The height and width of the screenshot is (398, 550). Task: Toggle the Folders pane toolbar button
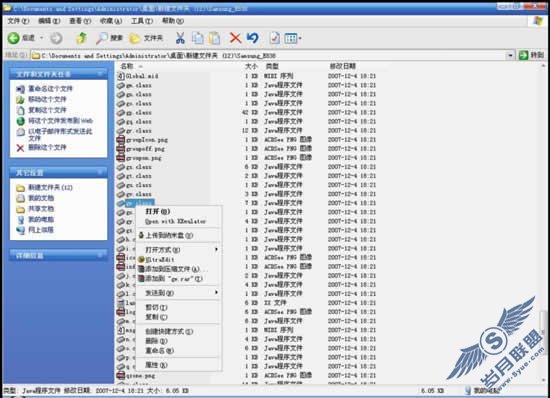(146, 38)
